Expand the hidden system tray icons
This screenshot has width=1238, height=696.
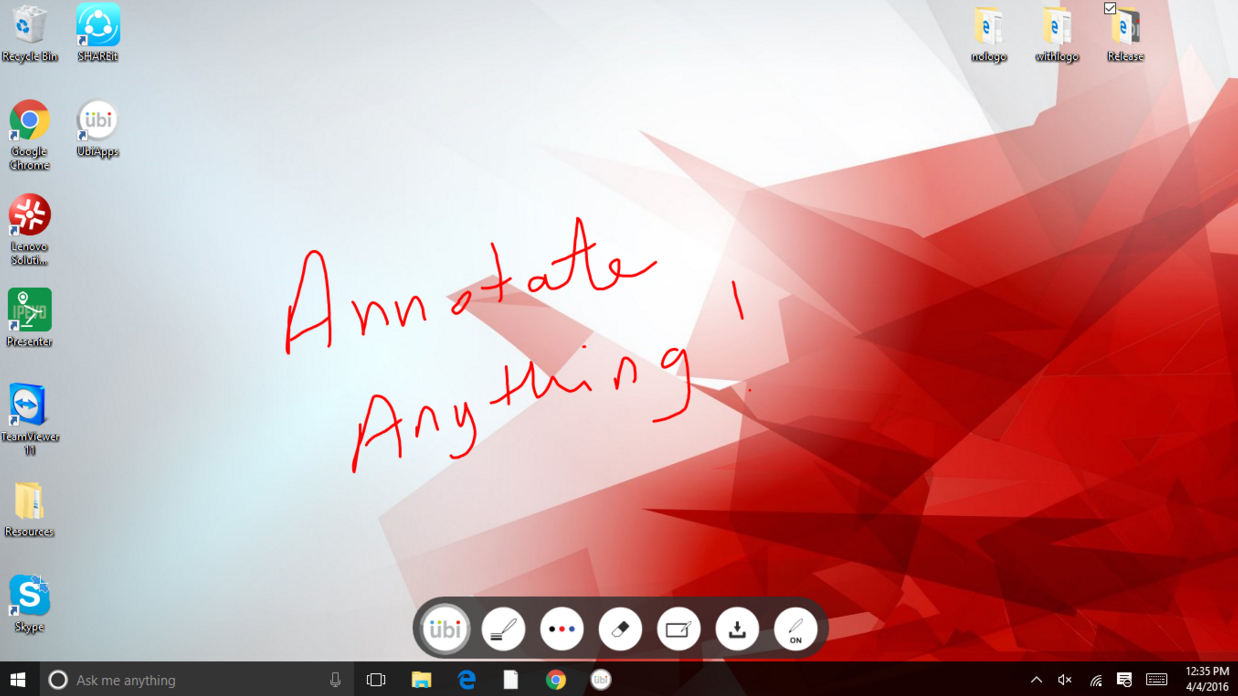tap(1036, 680)
